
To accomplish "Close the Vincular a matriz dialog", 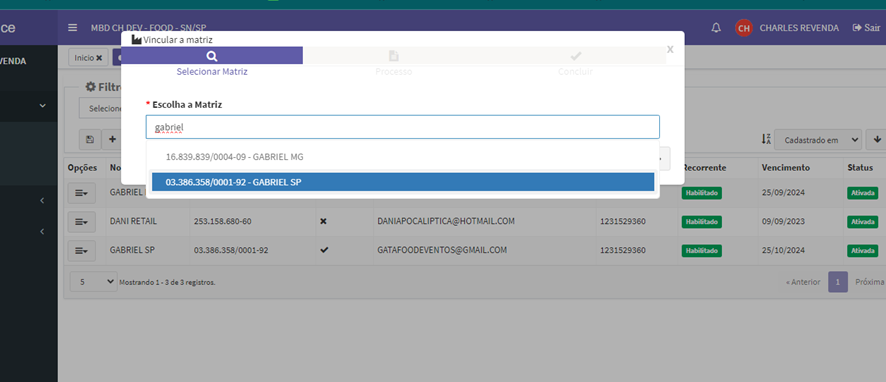I will click(670, 49).
